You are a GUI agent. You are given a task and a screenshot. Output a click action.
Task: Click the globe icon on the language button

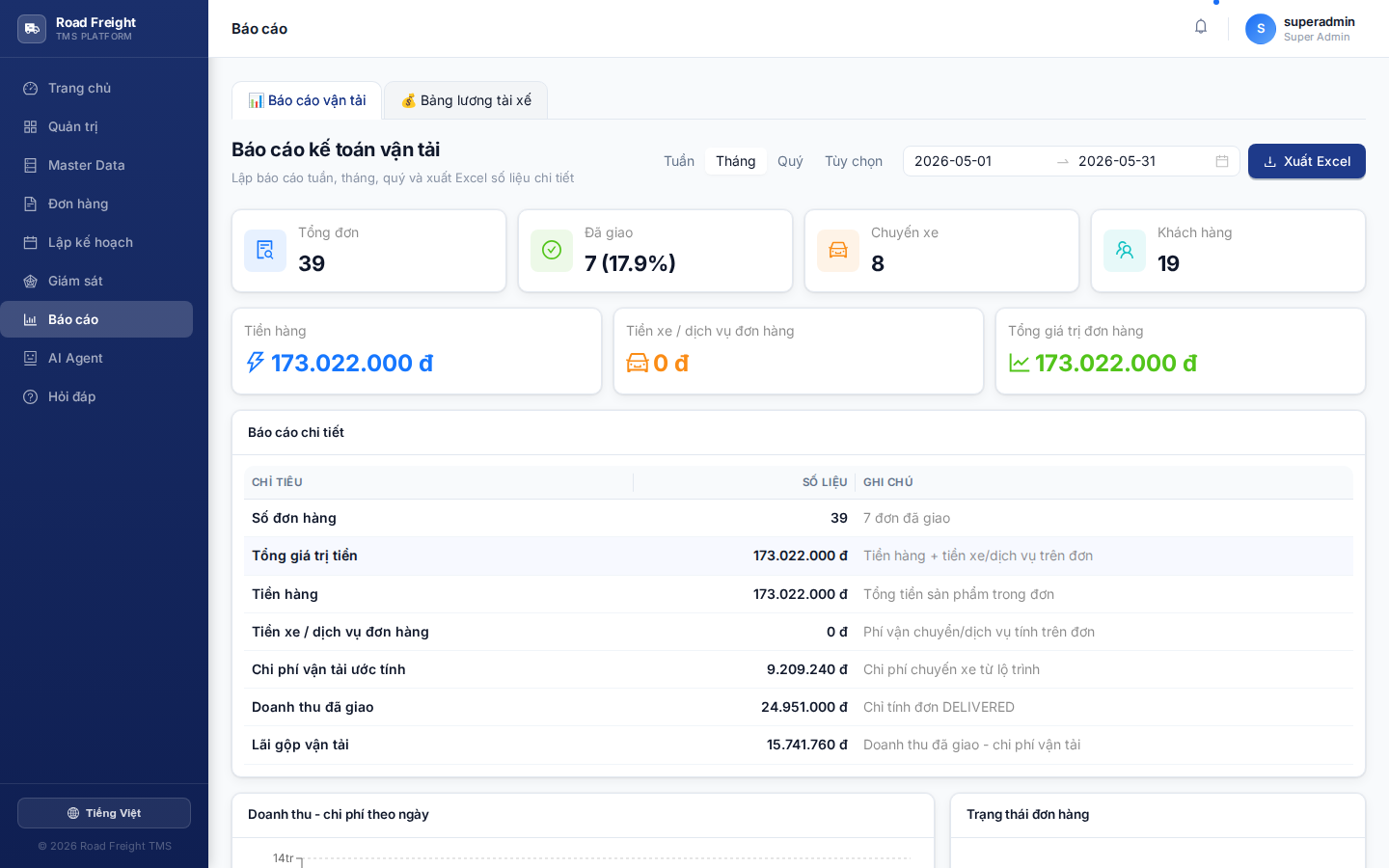73,813
